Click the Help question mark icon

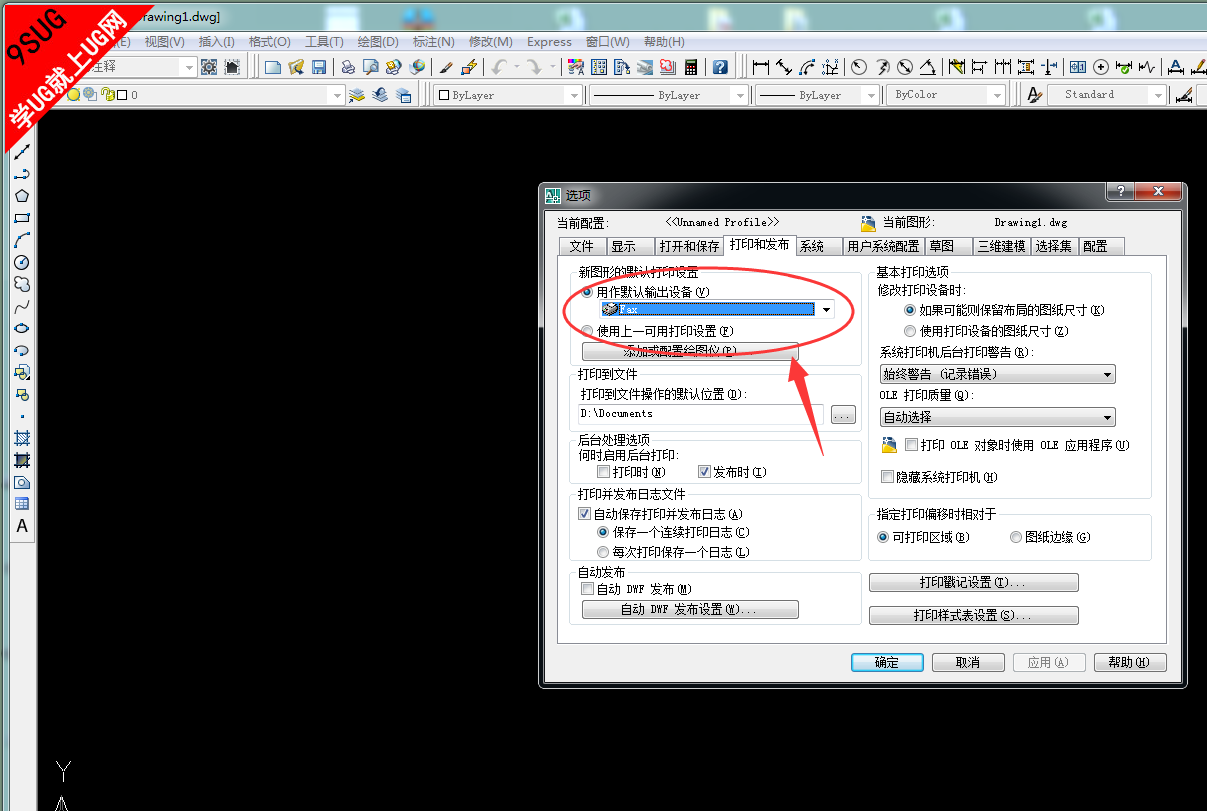pyautogui.click(x=720, y=67)
